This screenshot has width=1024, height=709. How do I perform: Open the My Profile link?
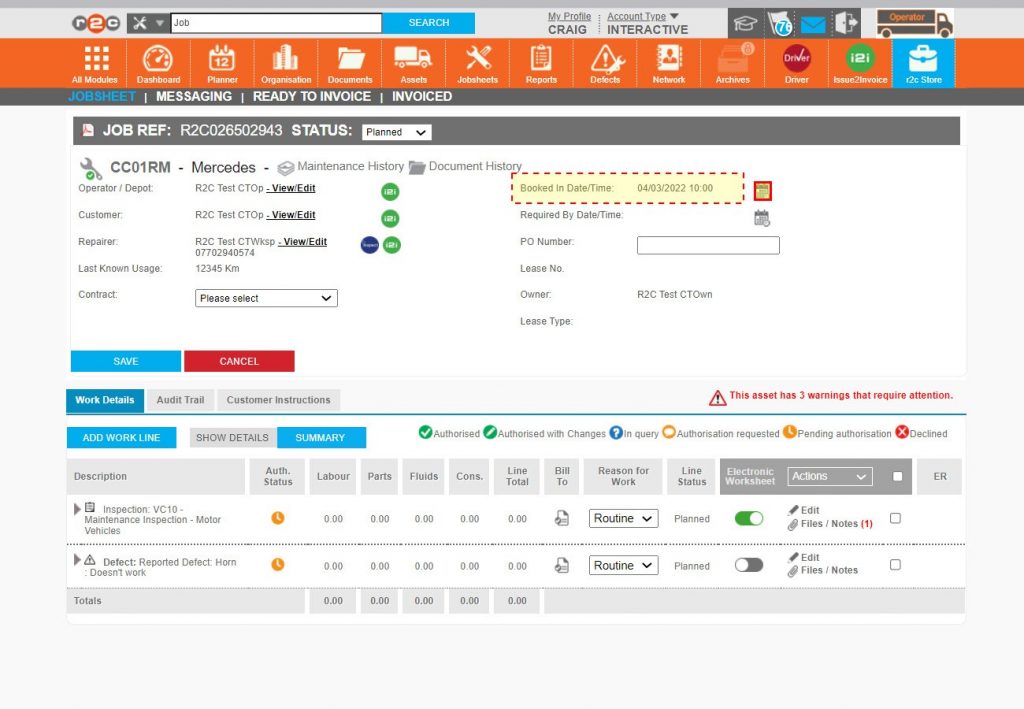pos(569,16)
